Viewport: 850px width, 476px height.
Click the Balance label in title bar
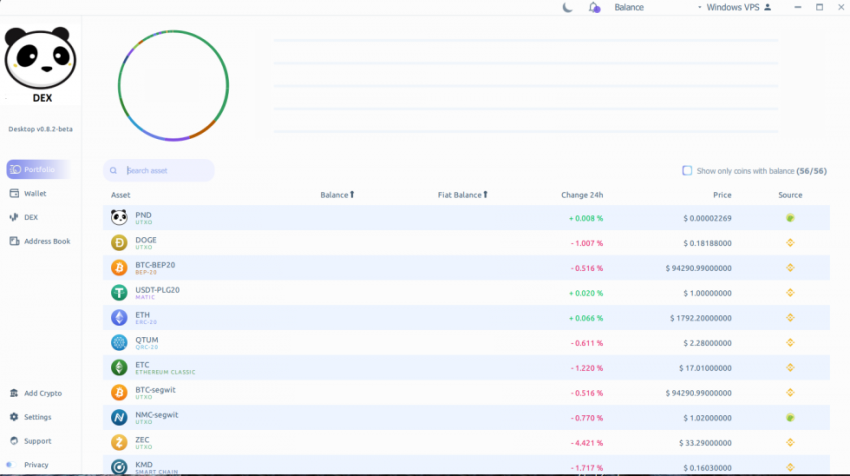629,8
